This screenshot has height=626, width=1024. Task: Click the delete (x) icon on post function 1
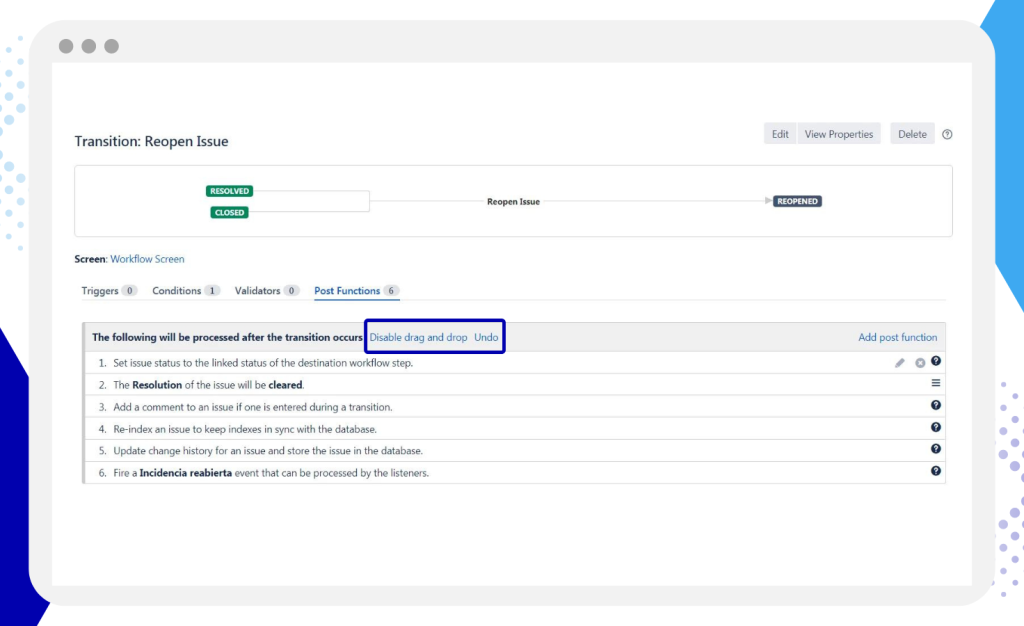(920, 363)
